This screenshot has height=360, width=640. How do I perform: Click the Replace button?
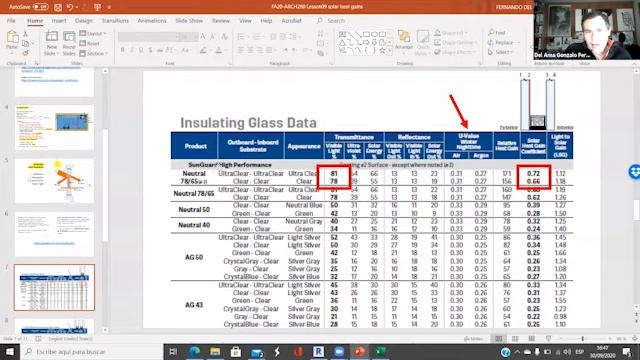pos(504,42)
